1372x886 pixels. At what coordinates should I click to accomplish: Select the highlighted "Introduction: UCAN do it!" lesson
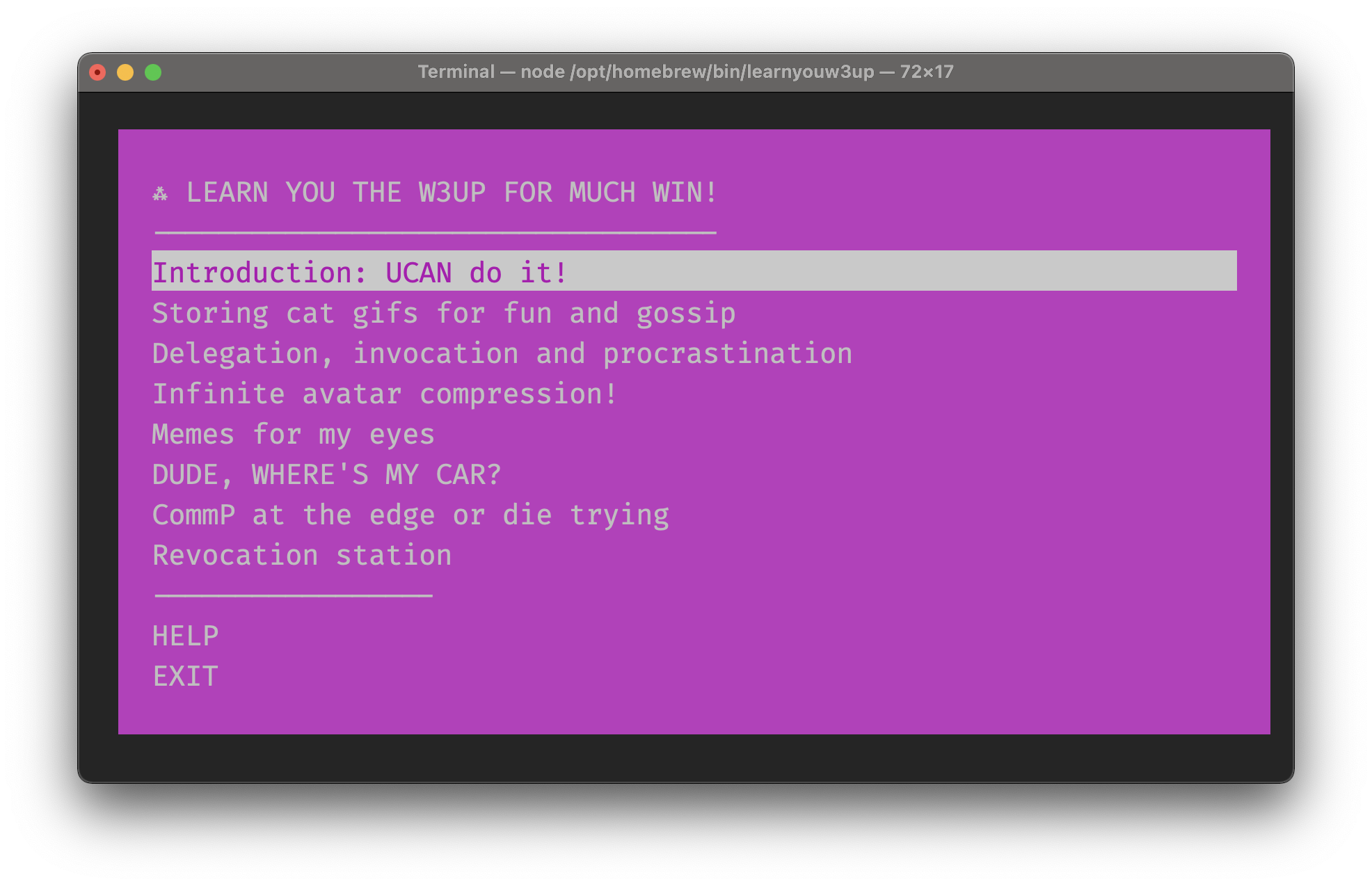click(x=358, y=272)
